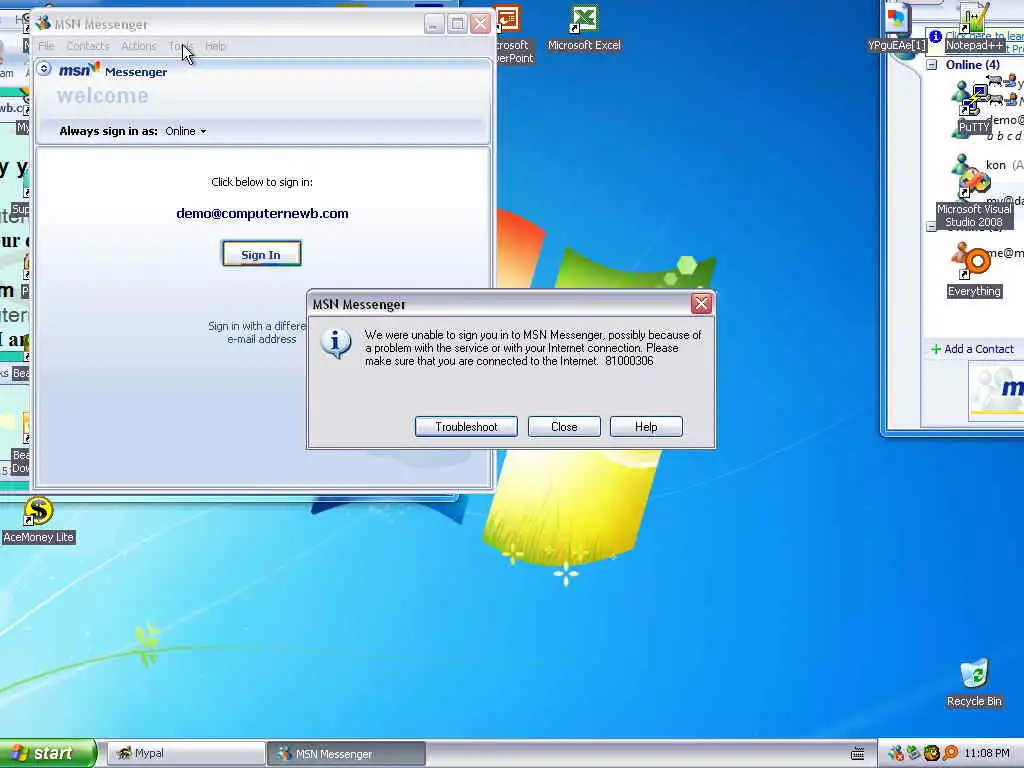Click Close button in error dialog
1024x768 pixels.
point(564,426)
